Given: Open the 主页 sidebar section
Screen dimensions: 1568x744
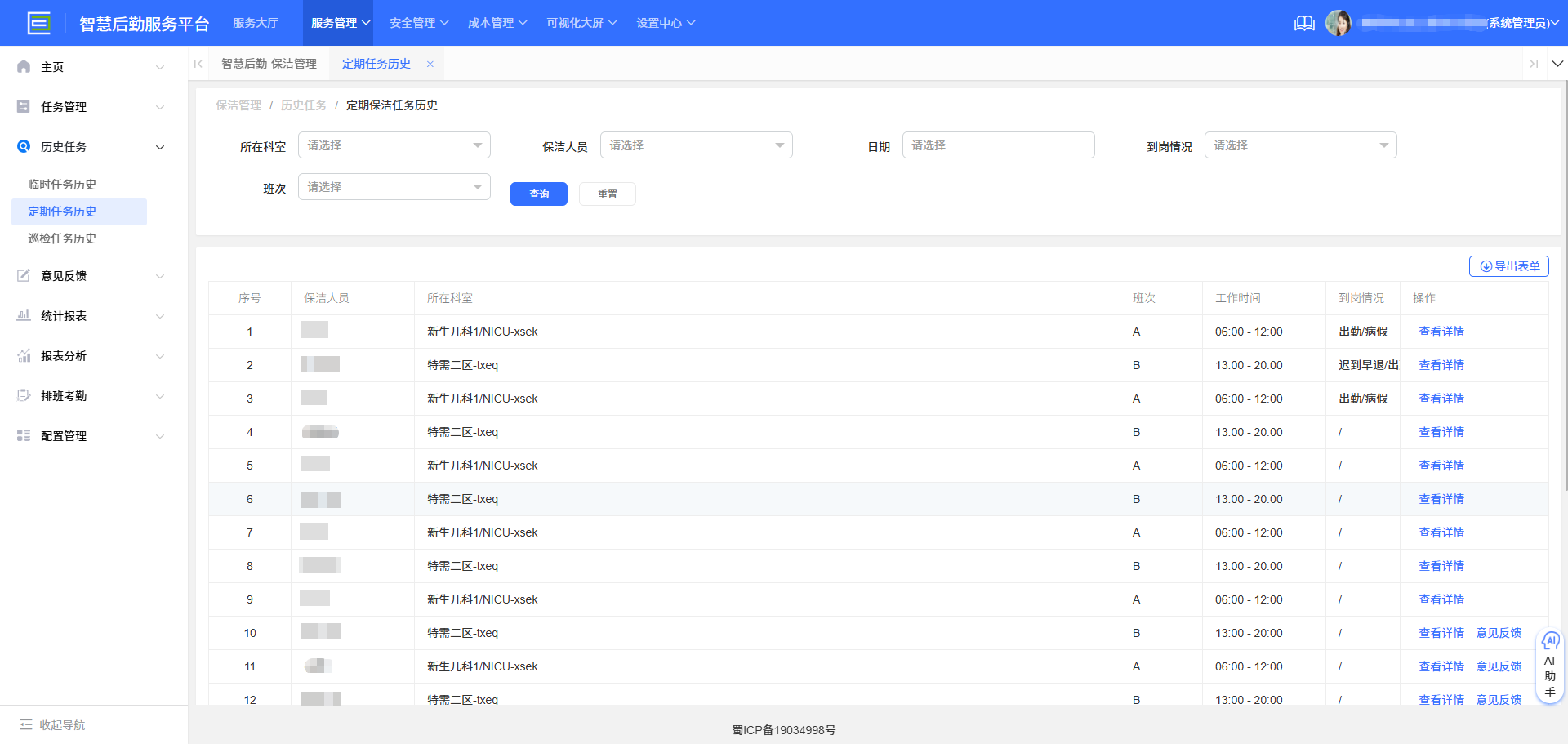Looking at the screenshot, I should (x=51, y=66).
